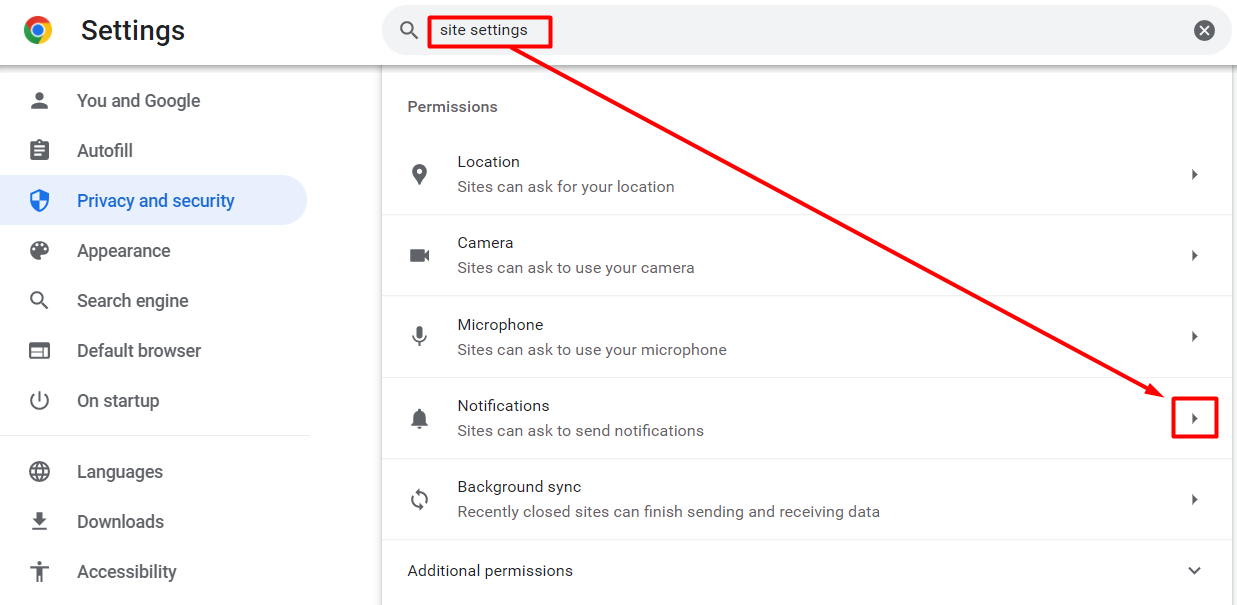
Task: Click the search settings input field
Action: point(806,30)
